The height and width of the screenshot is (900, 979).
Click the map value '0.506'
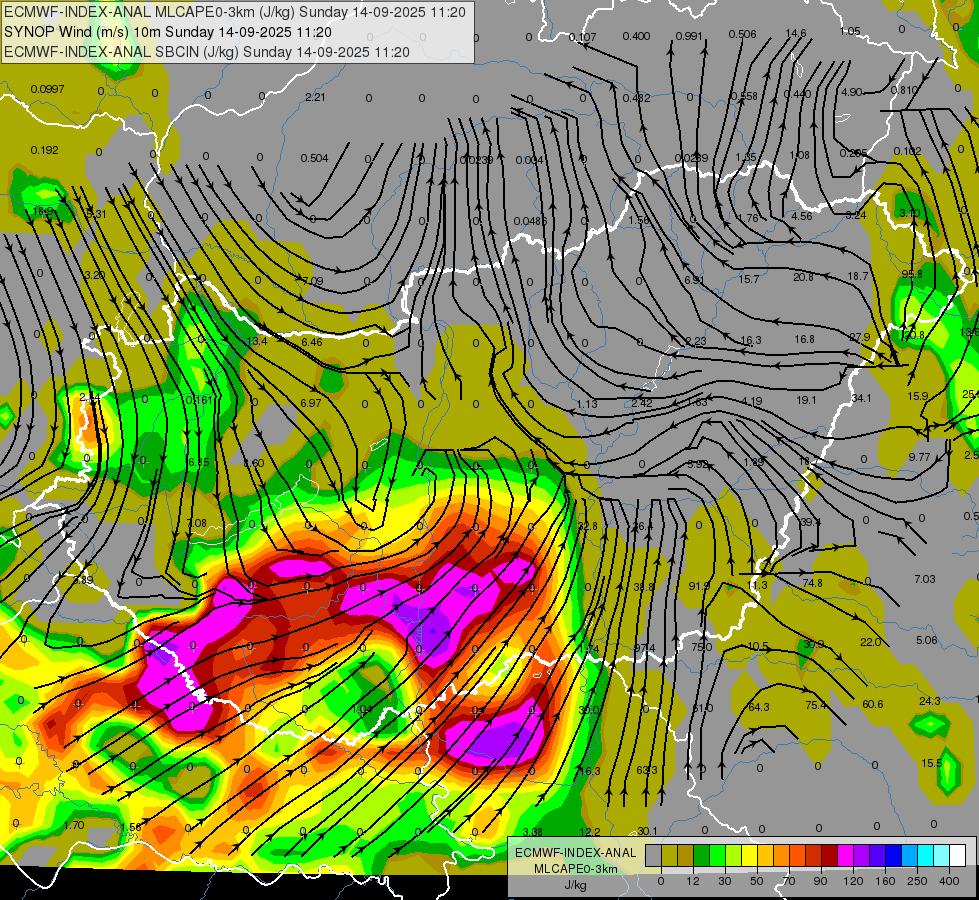(x=742, y=34)
